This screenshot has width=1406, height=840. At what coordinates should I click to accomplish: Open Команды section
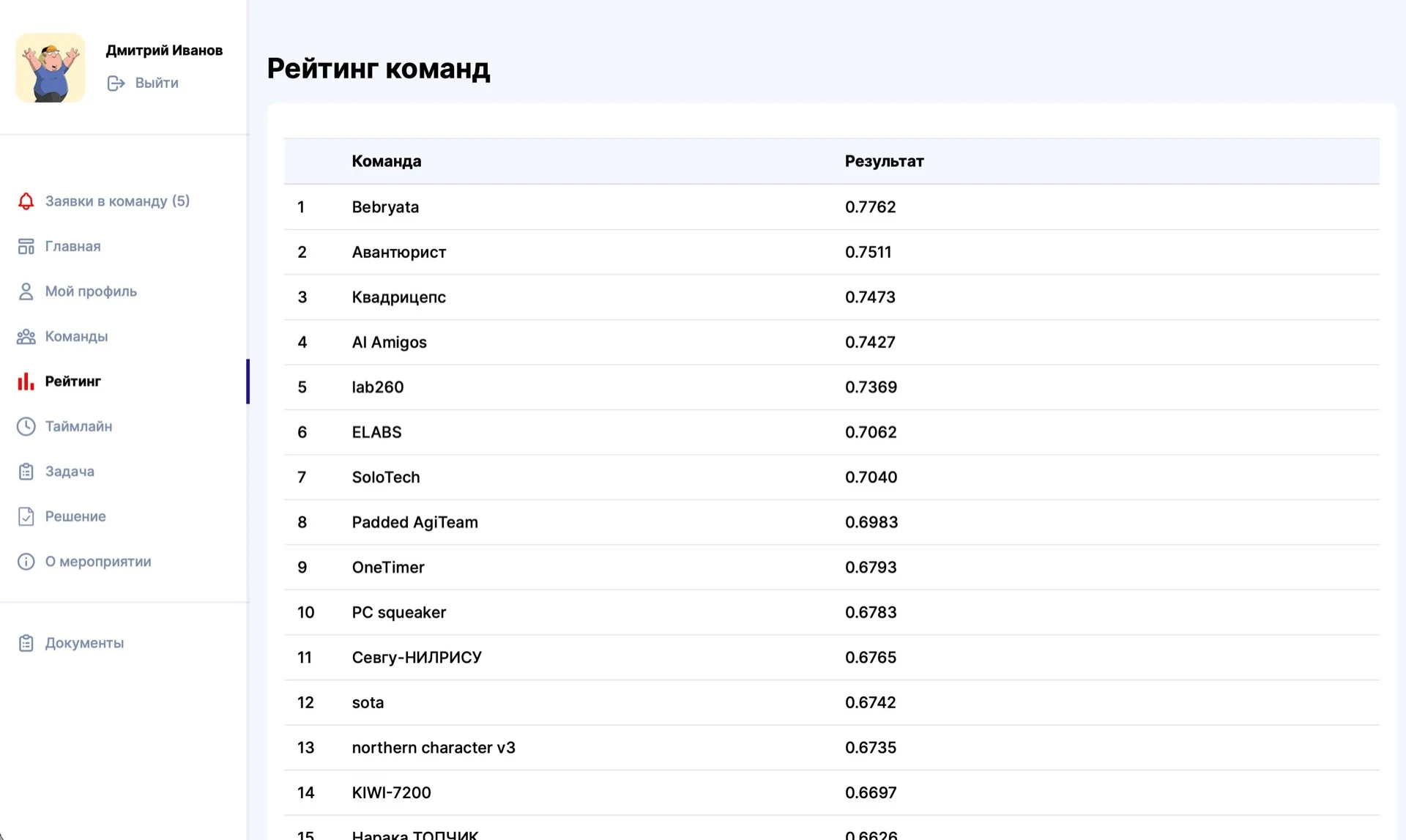click(x=76, y=337)
